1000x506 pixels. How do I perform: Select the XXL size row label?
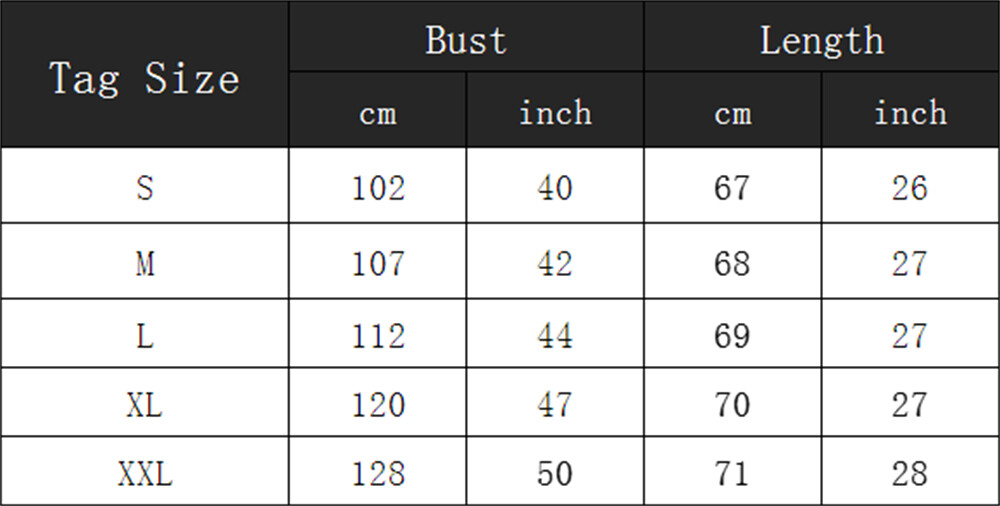tap(145, 472)
